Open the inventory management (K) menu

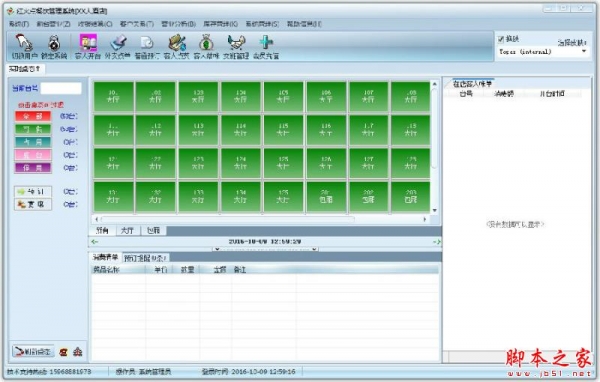[x=220, y=24]
